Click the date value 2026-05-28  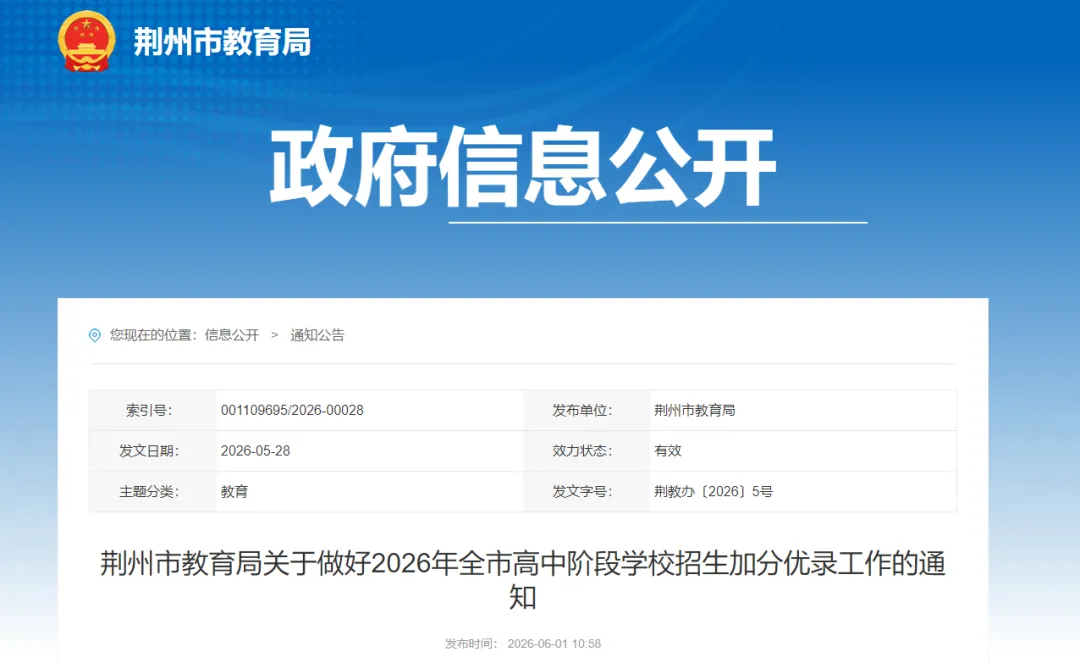tap(256, 451)
